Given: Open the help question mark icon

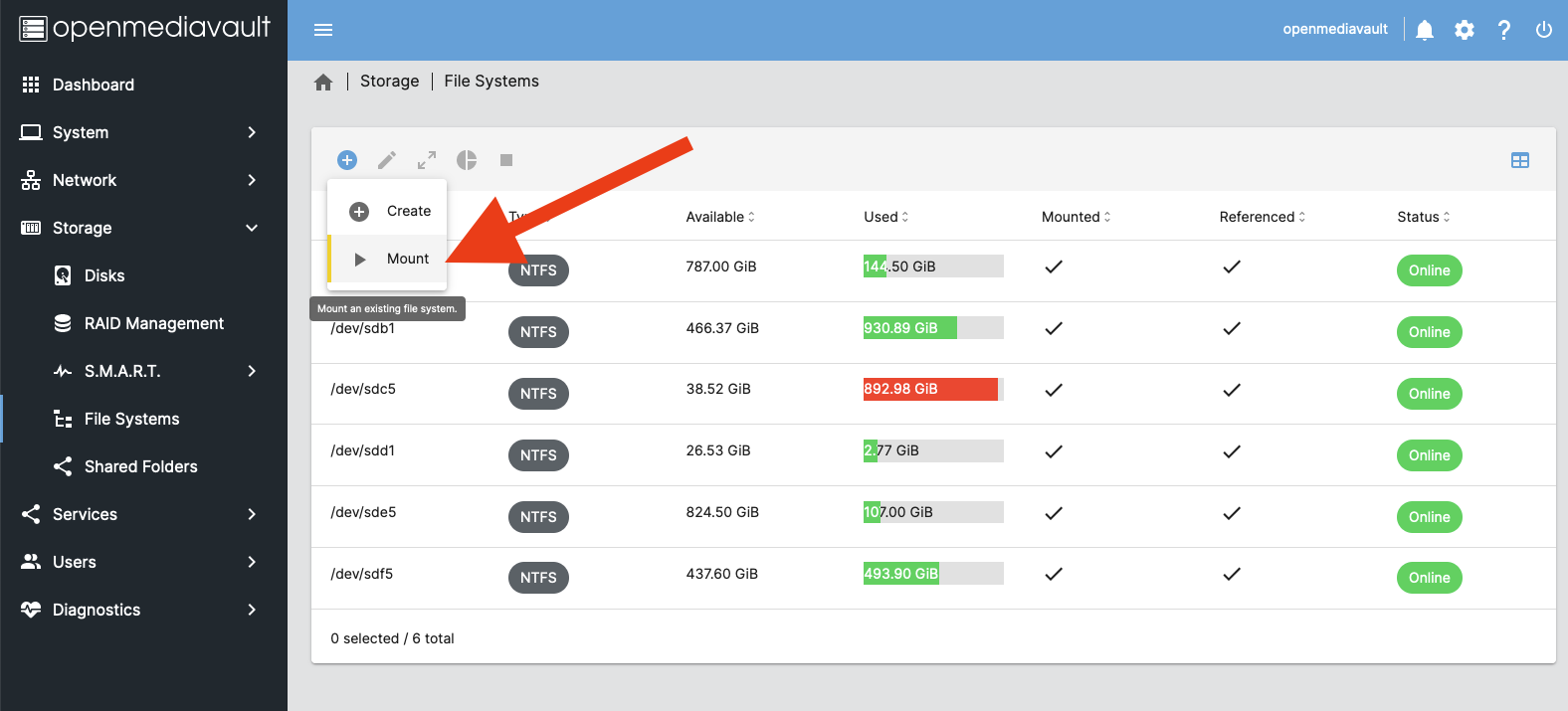Looking at the screenshot, I should click(1504, 30).
